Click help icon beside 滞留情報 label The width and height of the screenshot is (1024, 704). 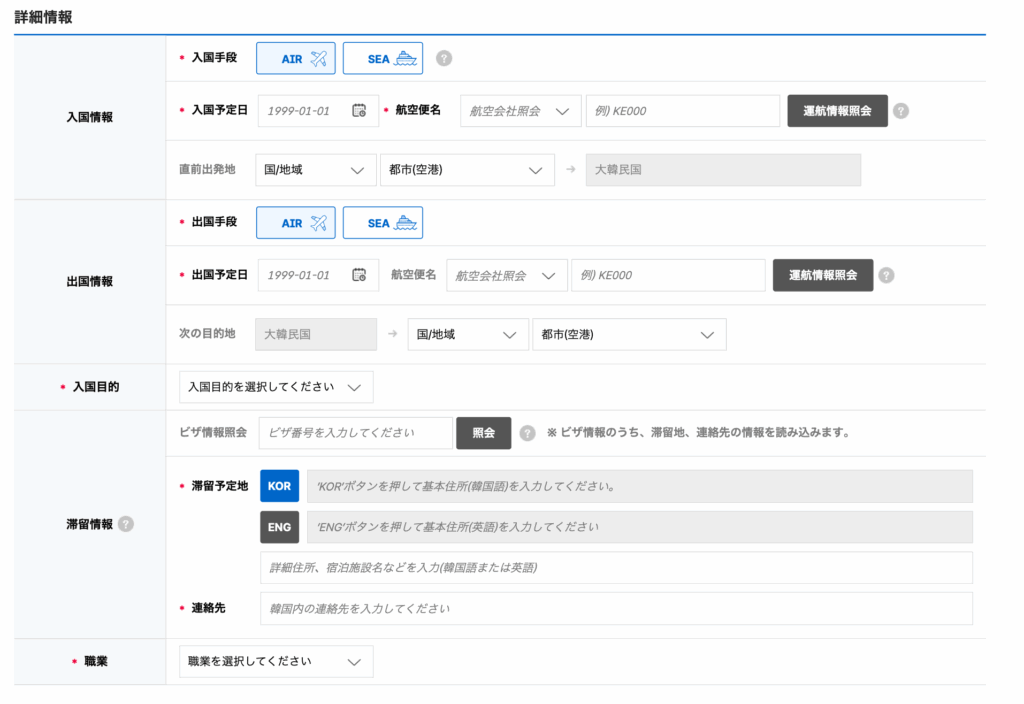coord(126,524)
